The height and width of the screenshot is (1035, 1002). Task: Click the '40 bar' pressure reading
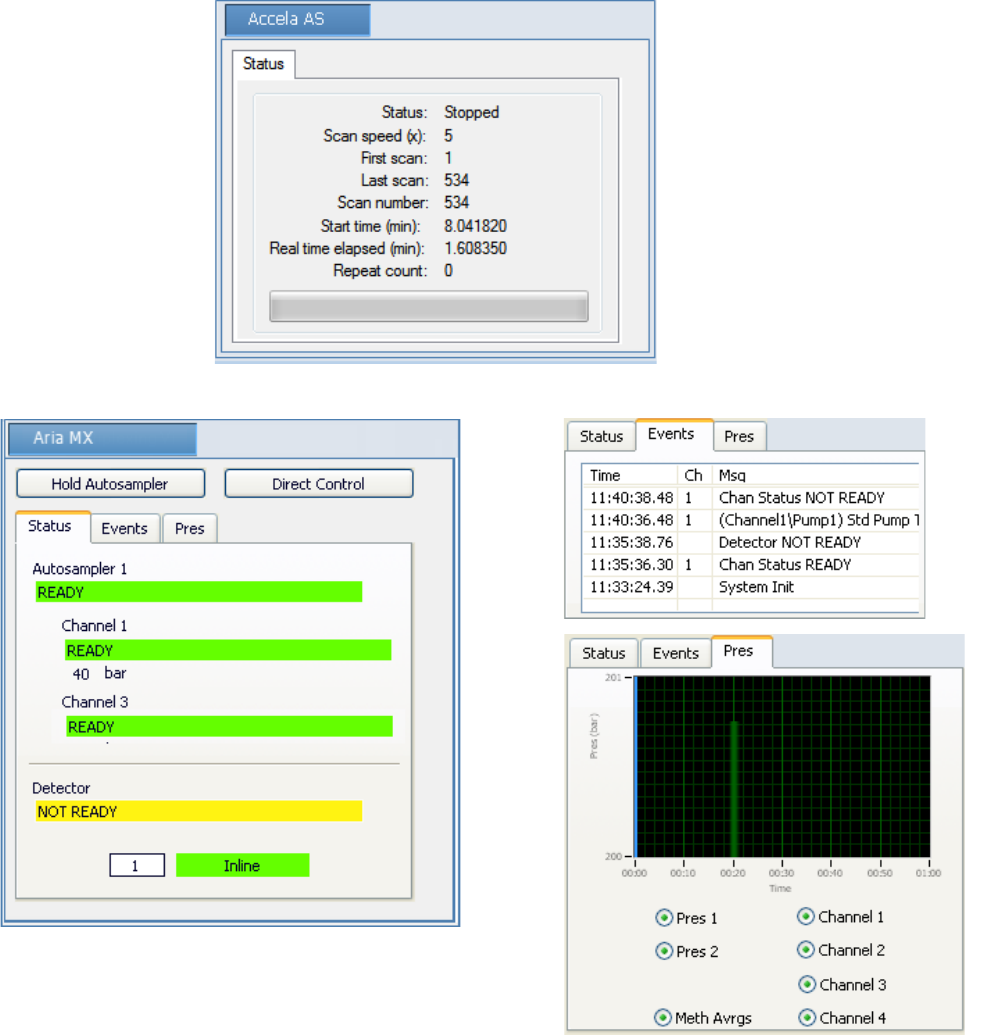click(x=99, y=673)
